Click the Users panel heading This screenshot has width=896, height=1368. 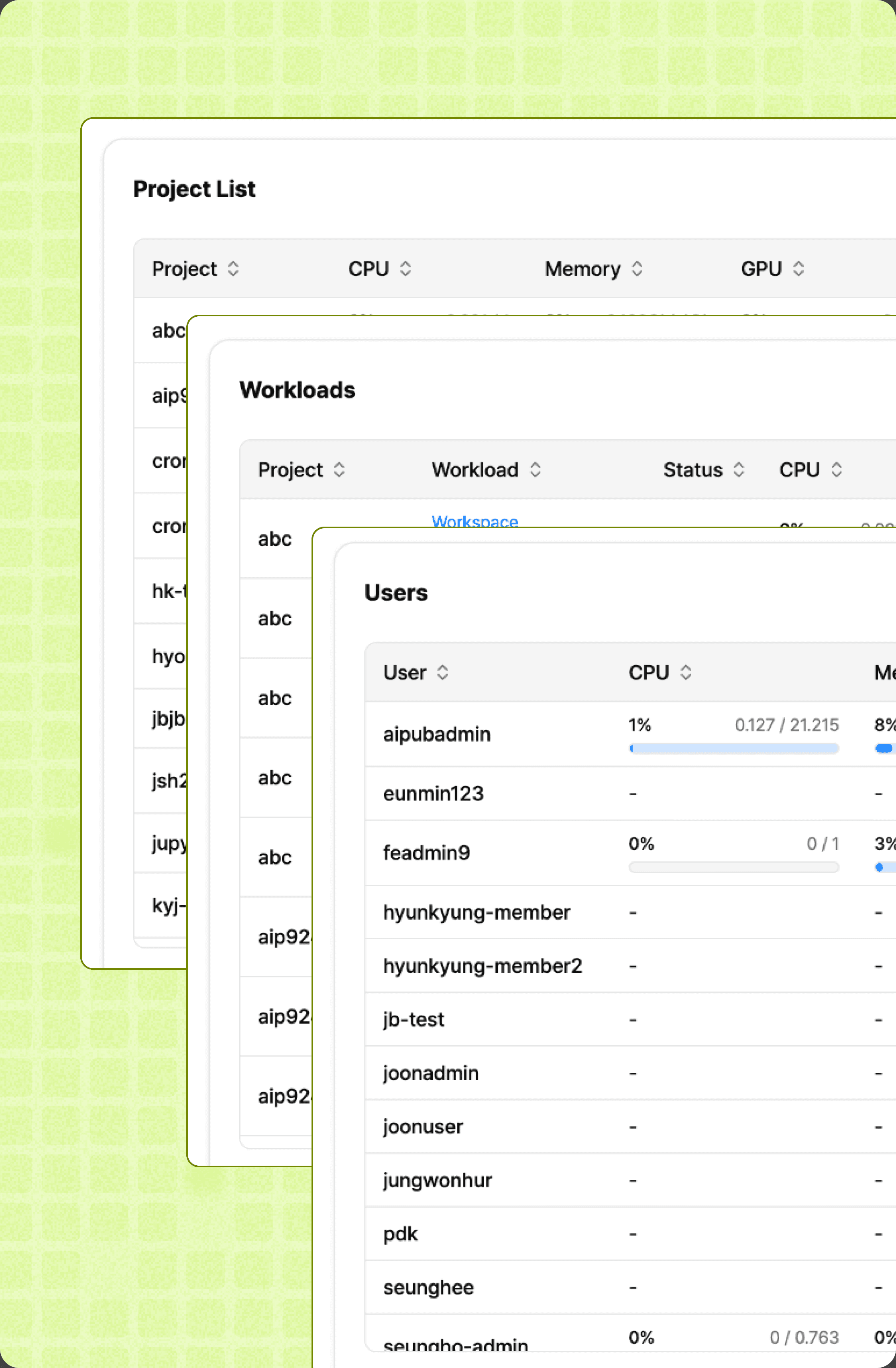(396, 592)
